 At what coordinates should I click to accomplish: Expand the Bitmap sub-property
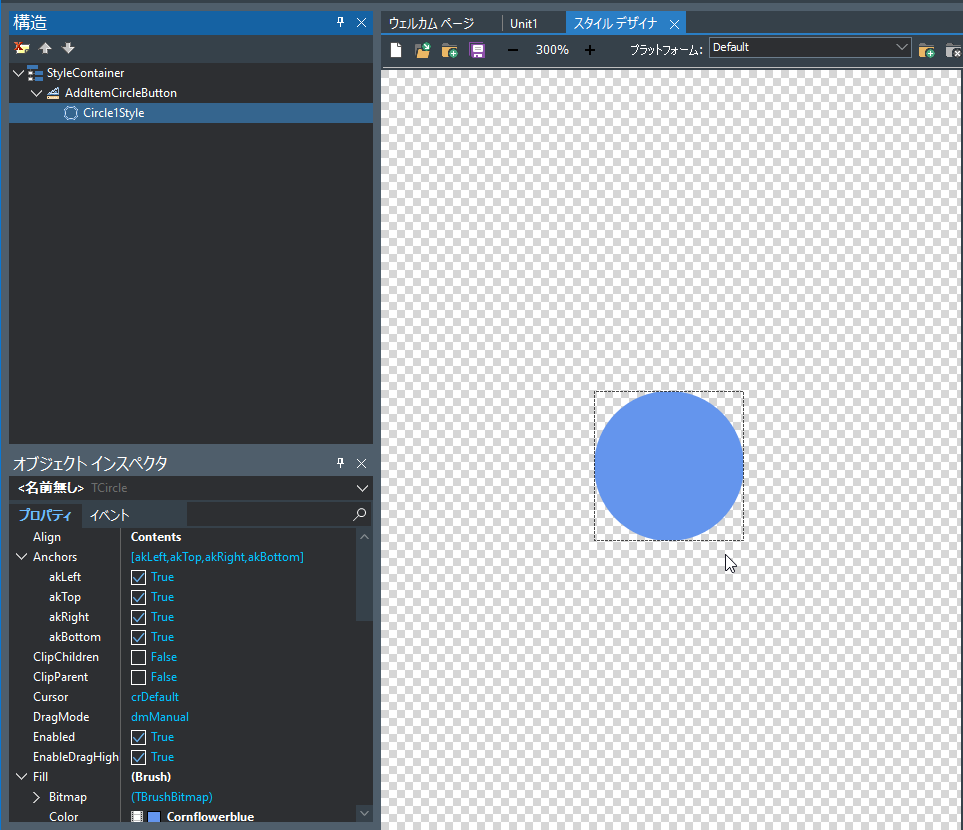36,797
